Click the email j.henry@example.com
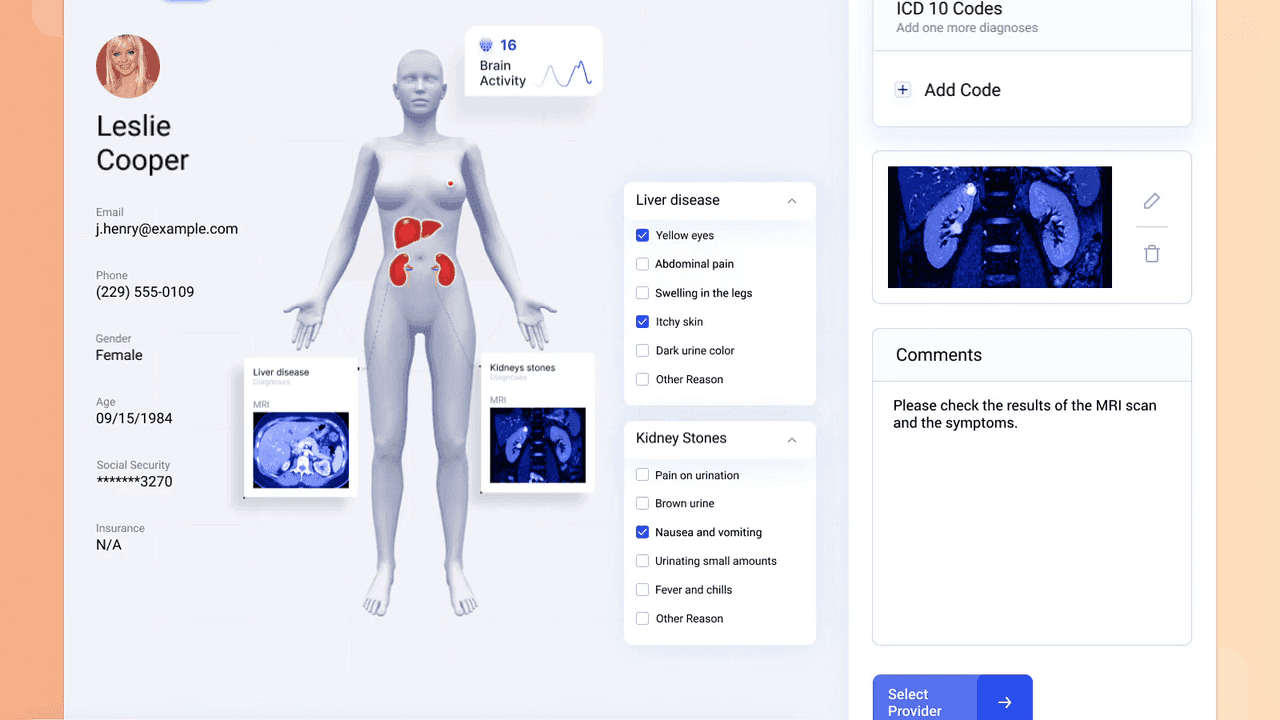1280x720 pixels. click(x=167, y=229)
